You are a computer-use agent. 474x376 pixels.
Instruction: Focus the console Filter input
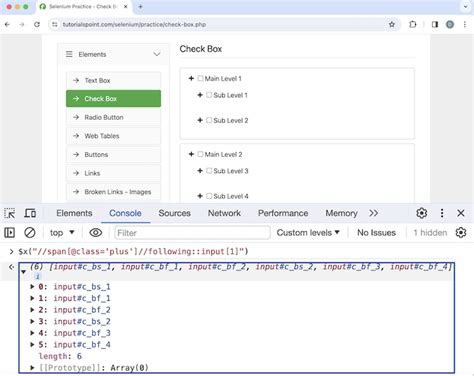tap(192, 232)
